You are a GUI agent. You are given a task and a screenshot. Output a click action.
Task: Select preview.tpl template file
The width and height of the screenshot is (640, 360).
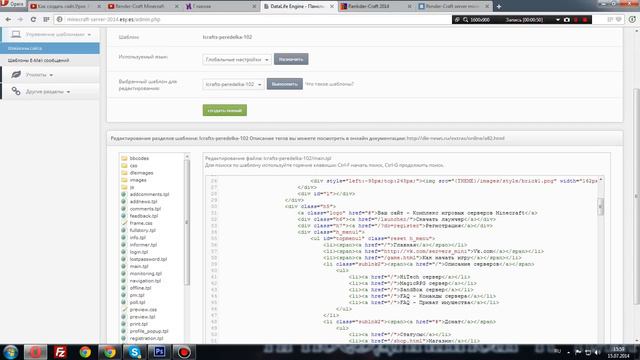[138, 317]
